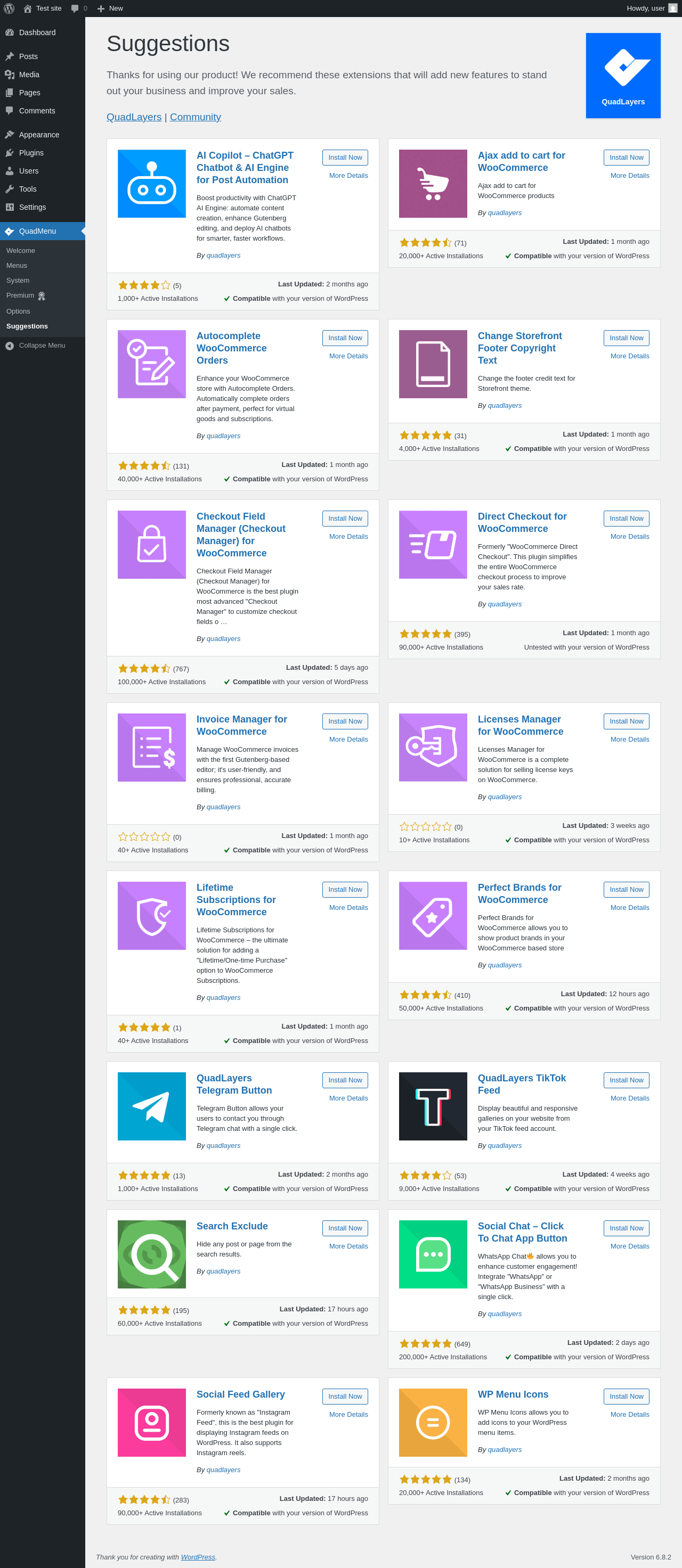
Task: Open the Settings menu
Action: coord(43,207)
